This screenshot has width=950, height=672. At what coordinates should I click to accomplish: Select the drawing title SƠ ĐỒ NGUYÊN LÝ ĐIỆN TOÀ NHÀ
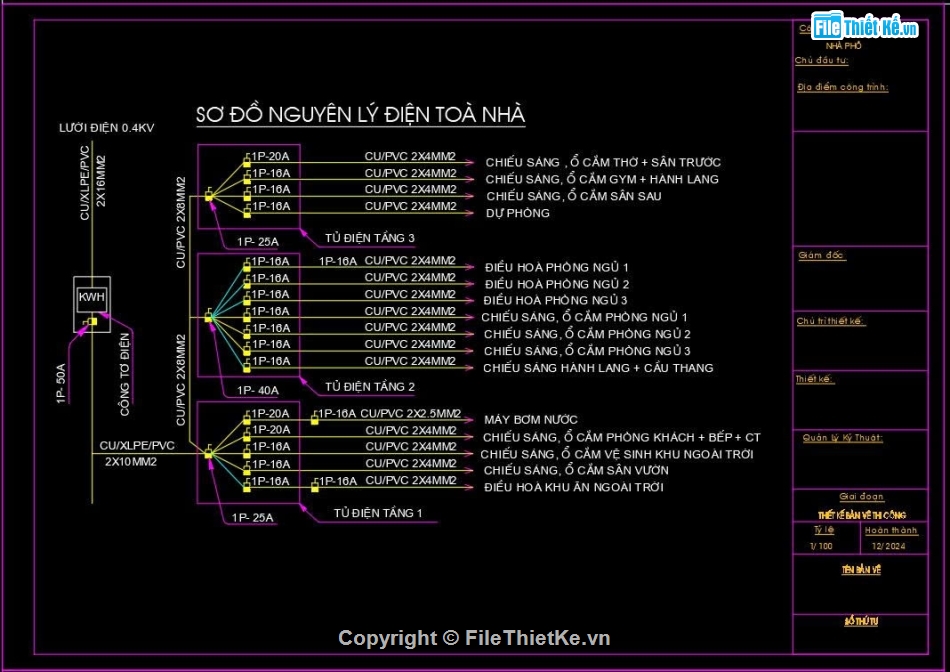tap(360, 115)
